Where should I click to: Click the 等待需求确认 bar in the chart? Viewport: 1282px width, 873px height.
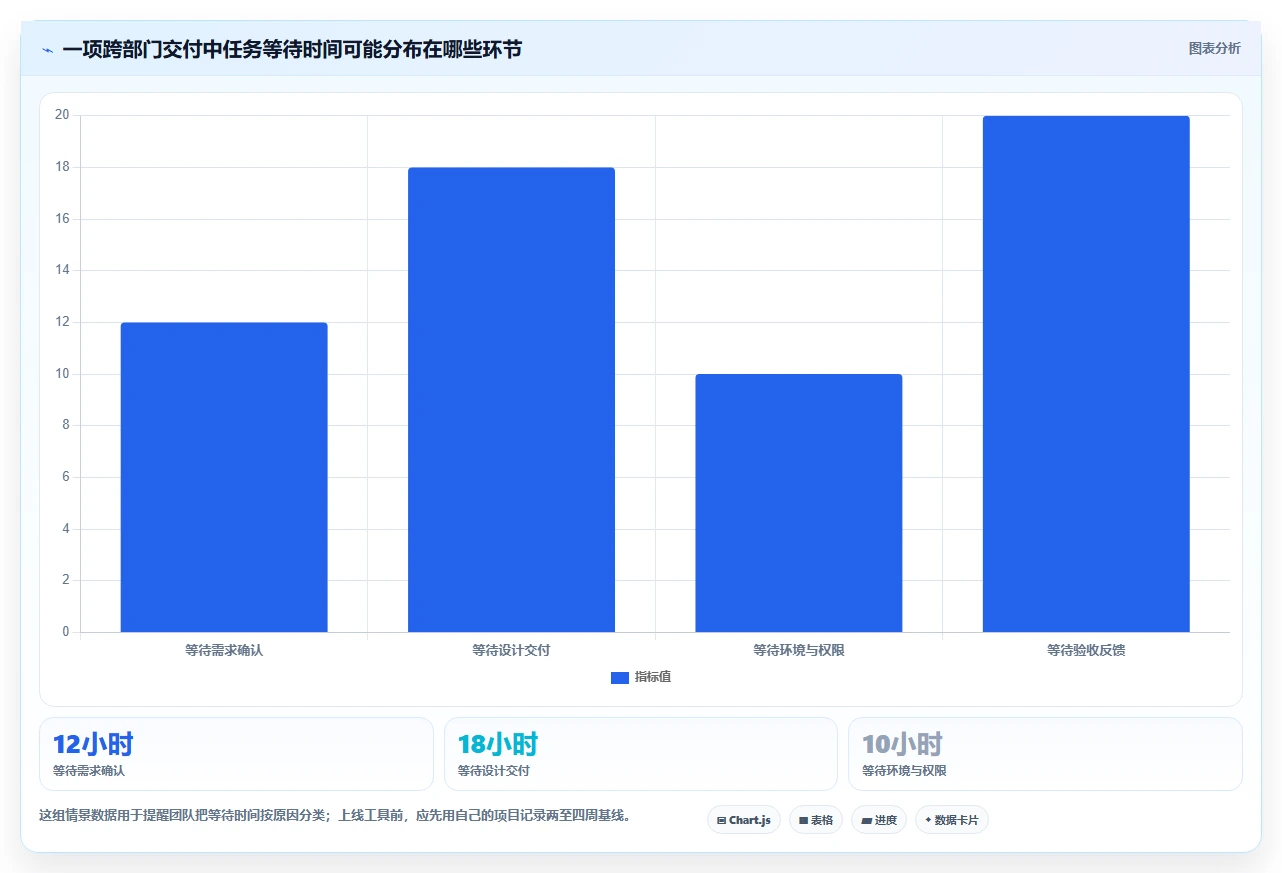click(x=224, y=477)
